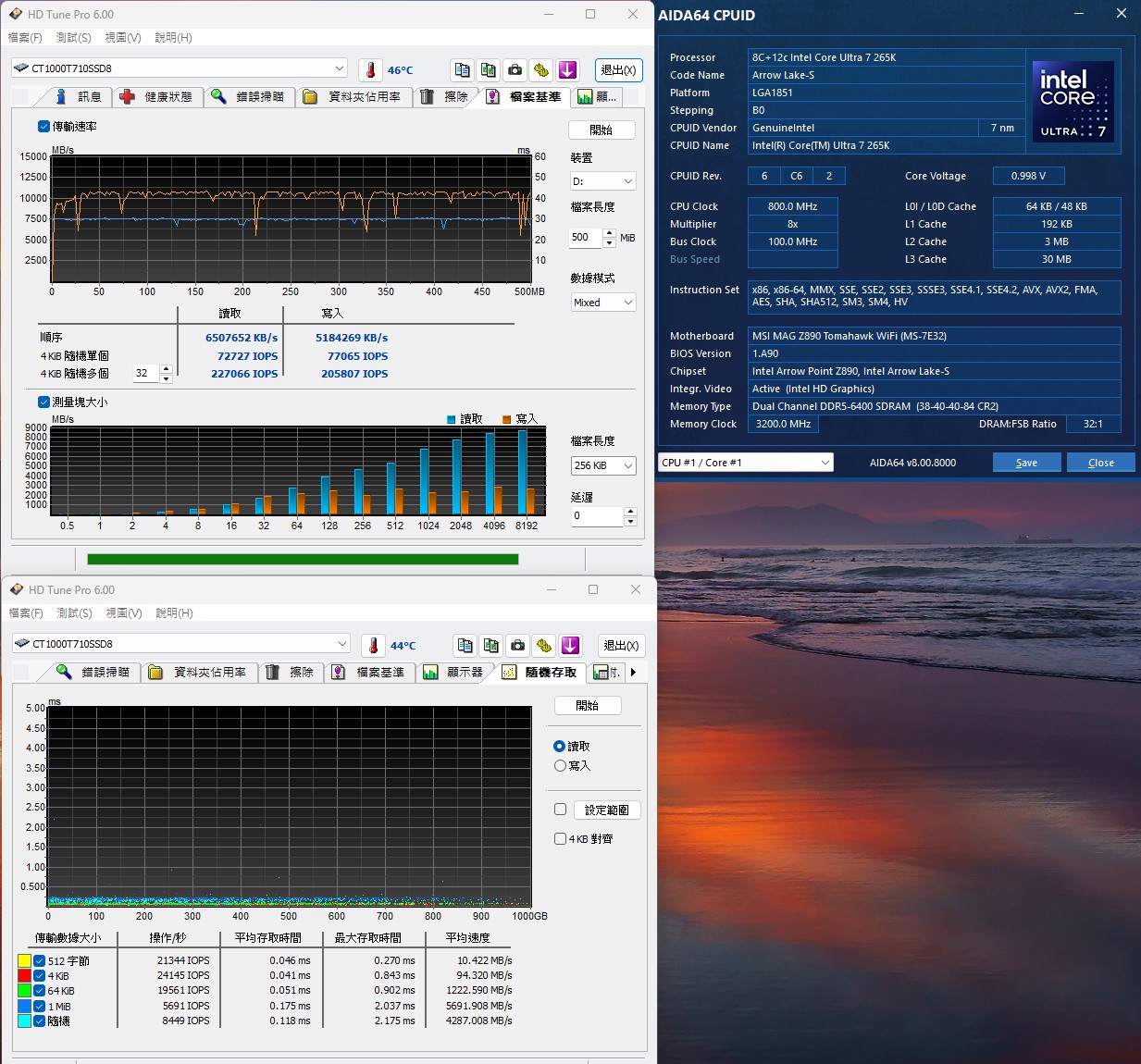Click the 檔案長度 input field showing 500

pos(585,238)
